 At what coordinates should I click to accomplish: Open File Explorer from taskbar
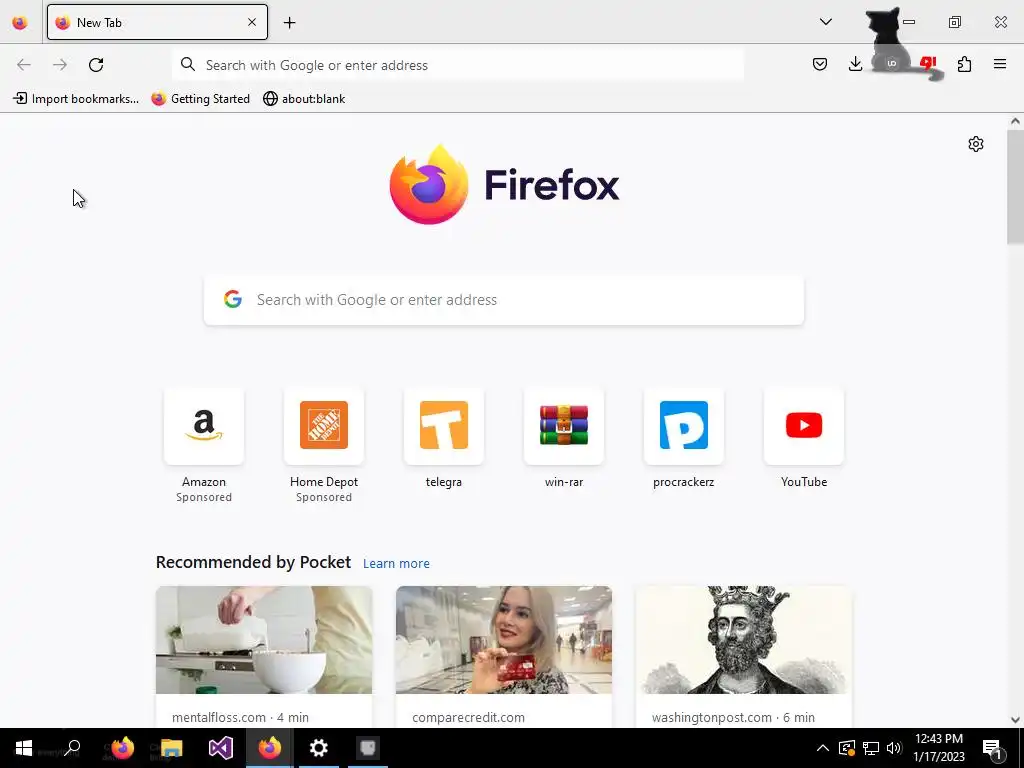coord(172,748)
